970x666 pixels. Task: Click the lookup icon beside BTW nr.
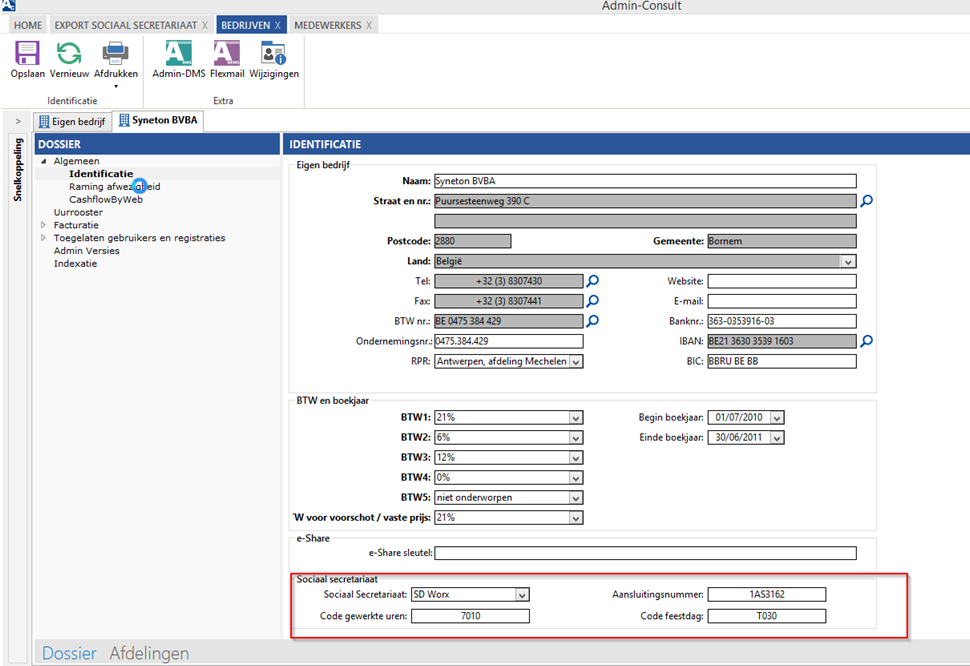593,321
